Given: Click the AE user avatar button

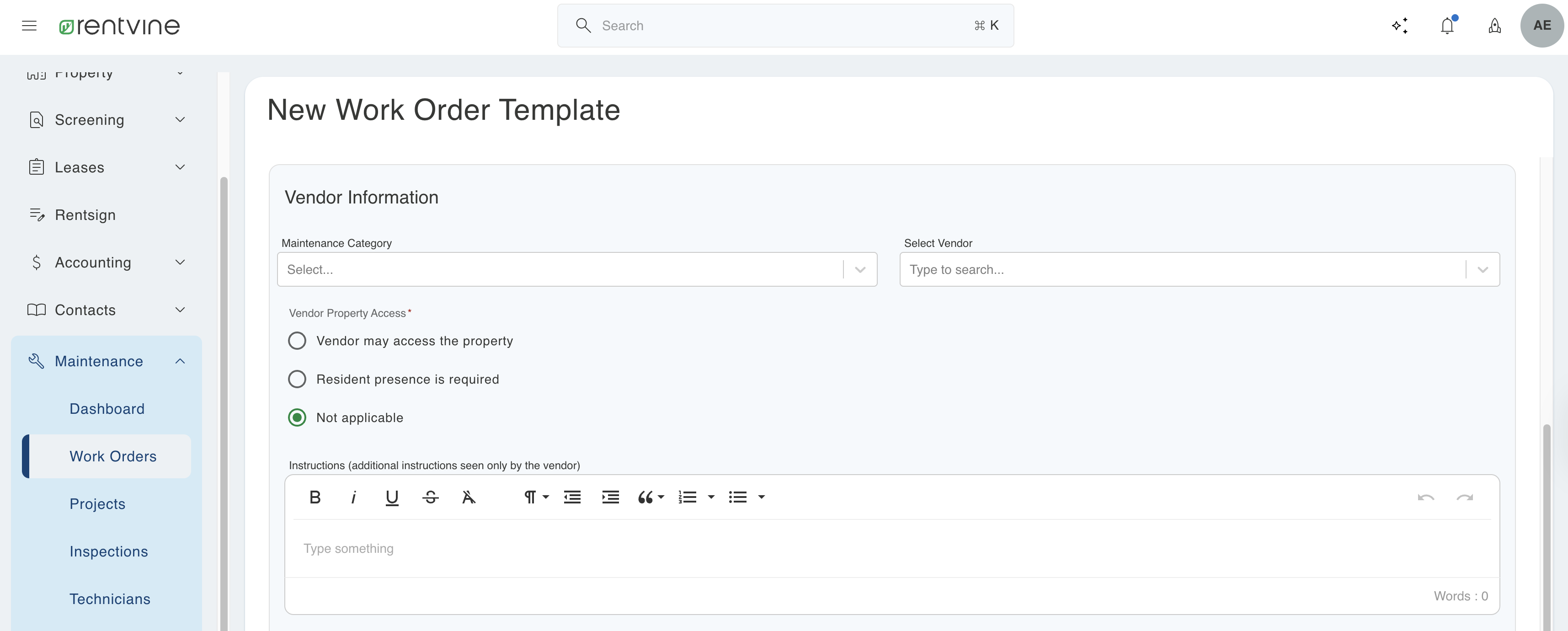Looking at the screenshot, I should [1541, 26].
